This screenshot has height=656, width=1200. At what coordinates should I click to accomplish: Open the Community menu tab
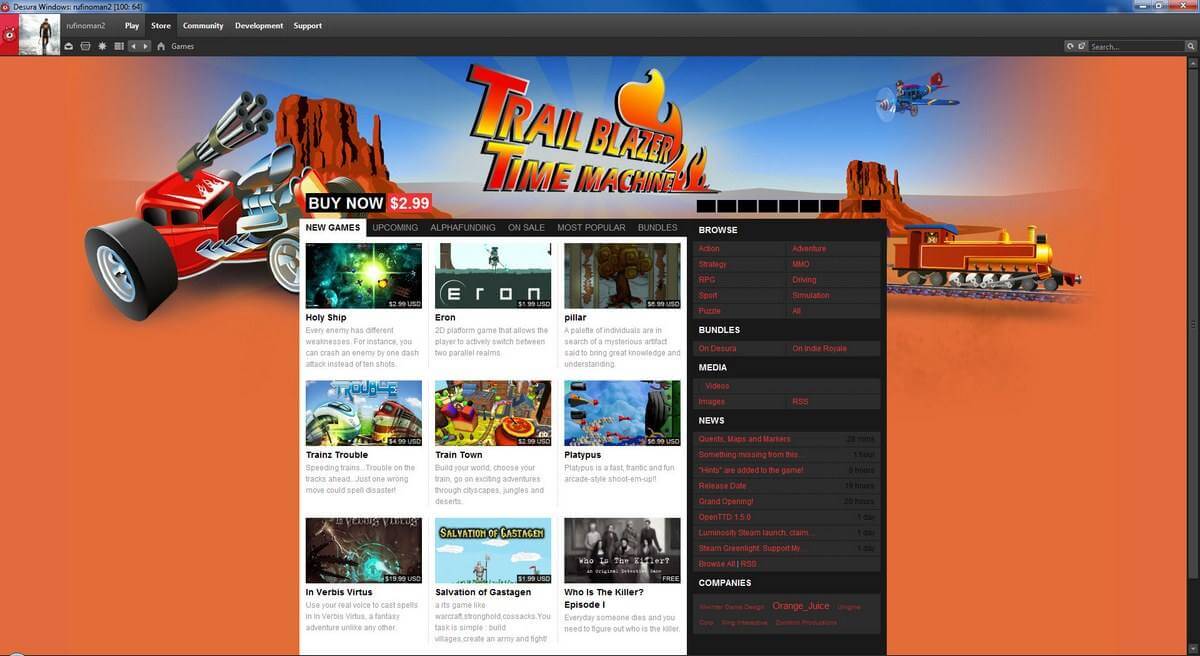click(x=203, y=26)
